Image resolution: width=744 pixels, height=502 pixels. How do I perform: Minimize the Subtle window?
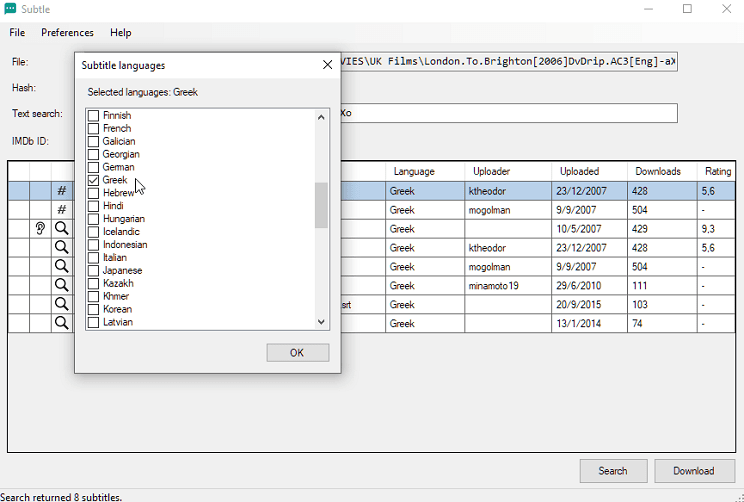coord(649,9)
